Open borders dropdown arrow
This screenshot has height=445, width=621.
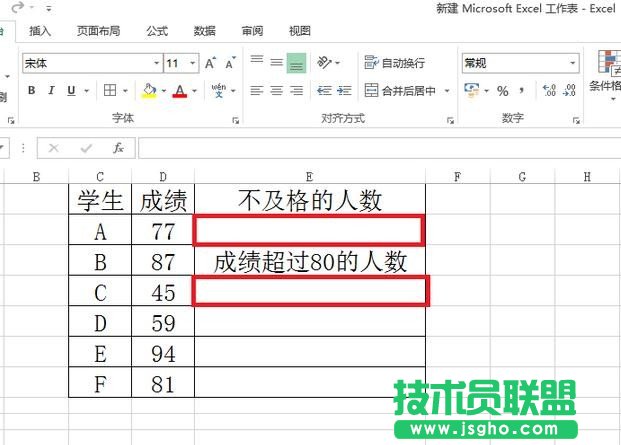coord(125,91)
